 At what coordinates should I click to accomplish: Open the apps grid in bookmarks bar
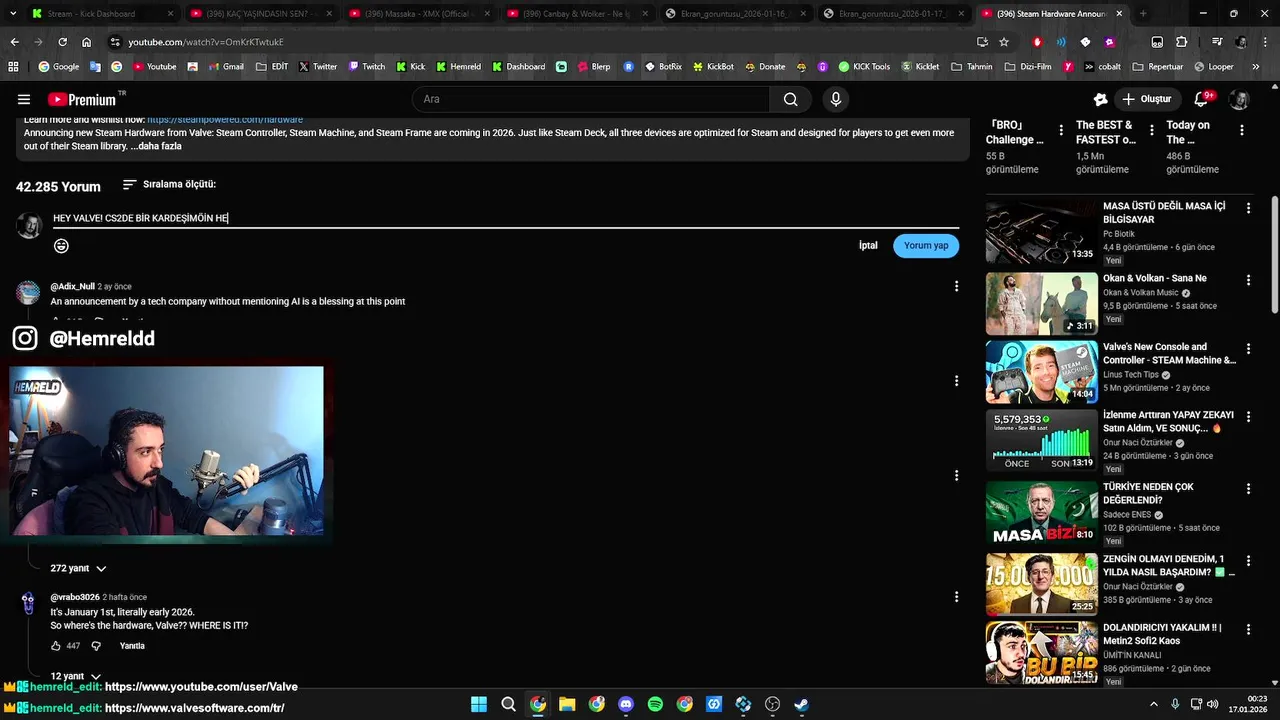(13, 67)
